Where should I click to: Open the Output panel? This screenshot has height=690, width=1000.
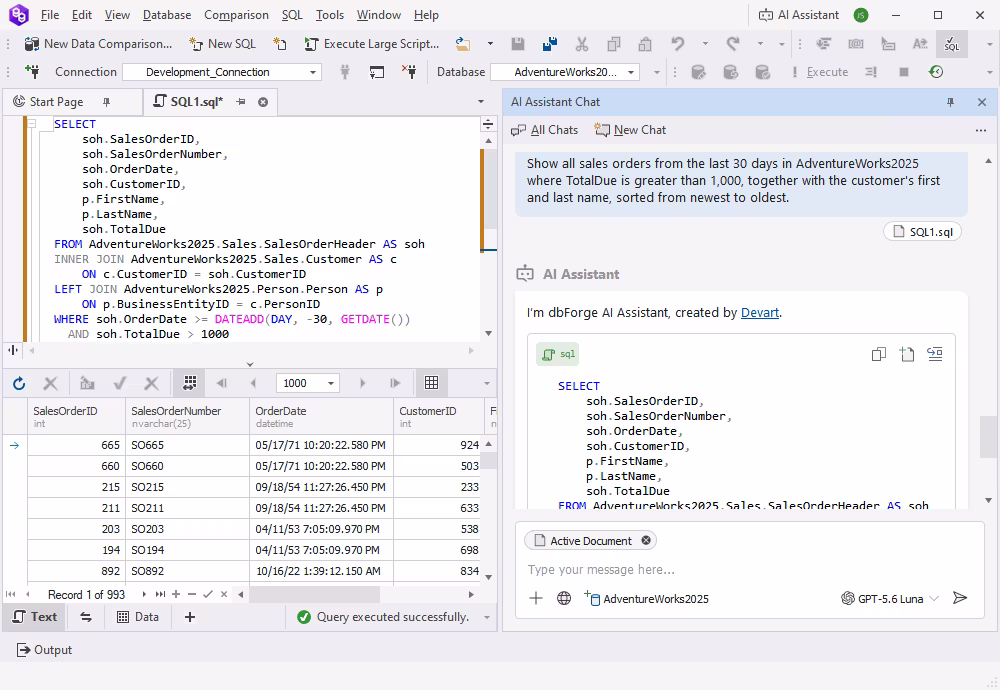[44, 650]
